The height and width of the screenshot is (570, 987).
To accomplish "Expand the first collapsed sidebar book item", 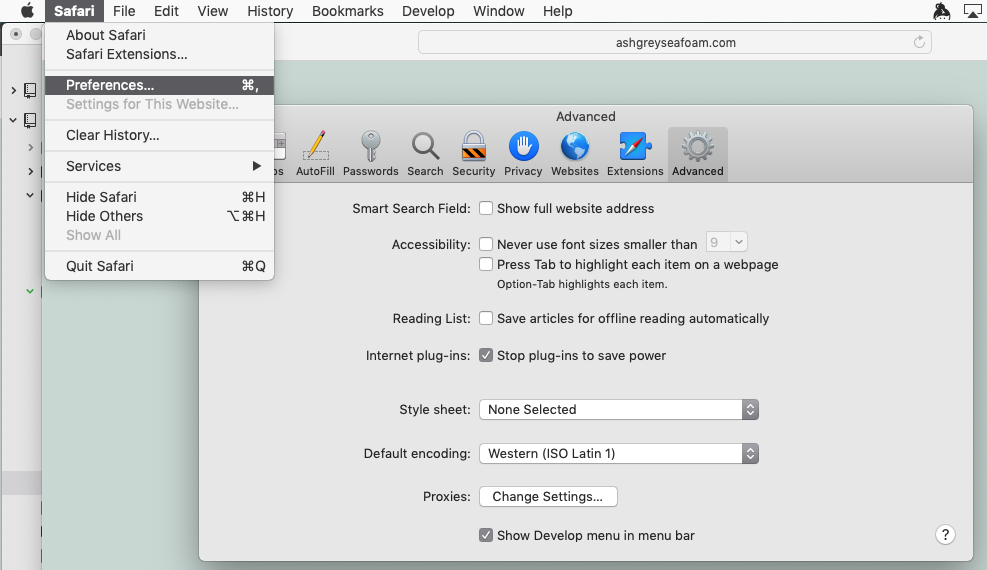I will [13, 91].
